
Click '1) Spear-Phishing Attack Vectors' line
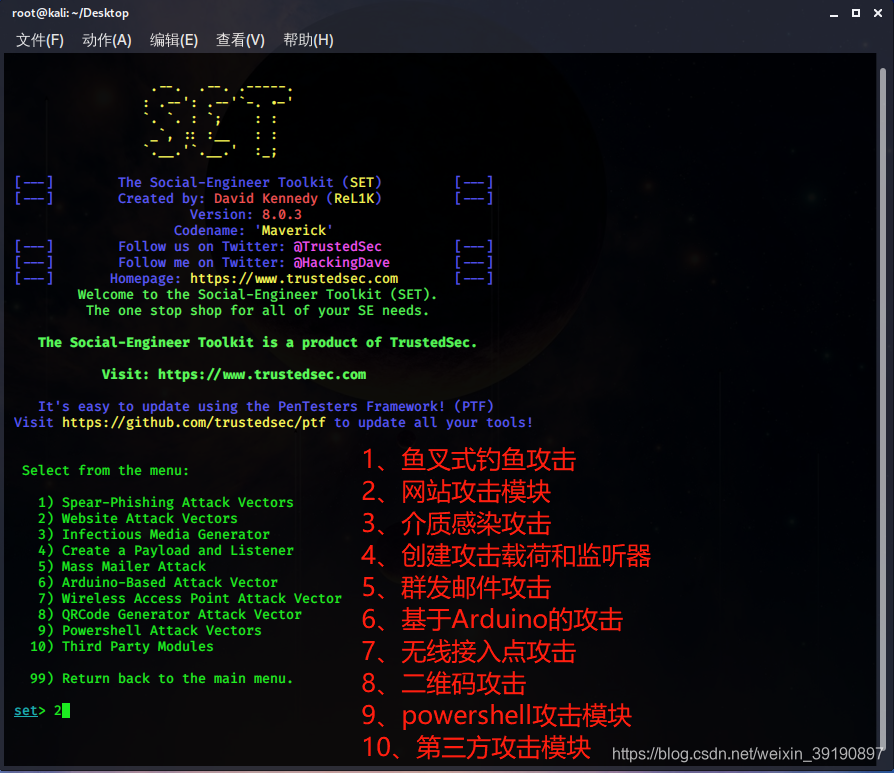tap(165, 502)
